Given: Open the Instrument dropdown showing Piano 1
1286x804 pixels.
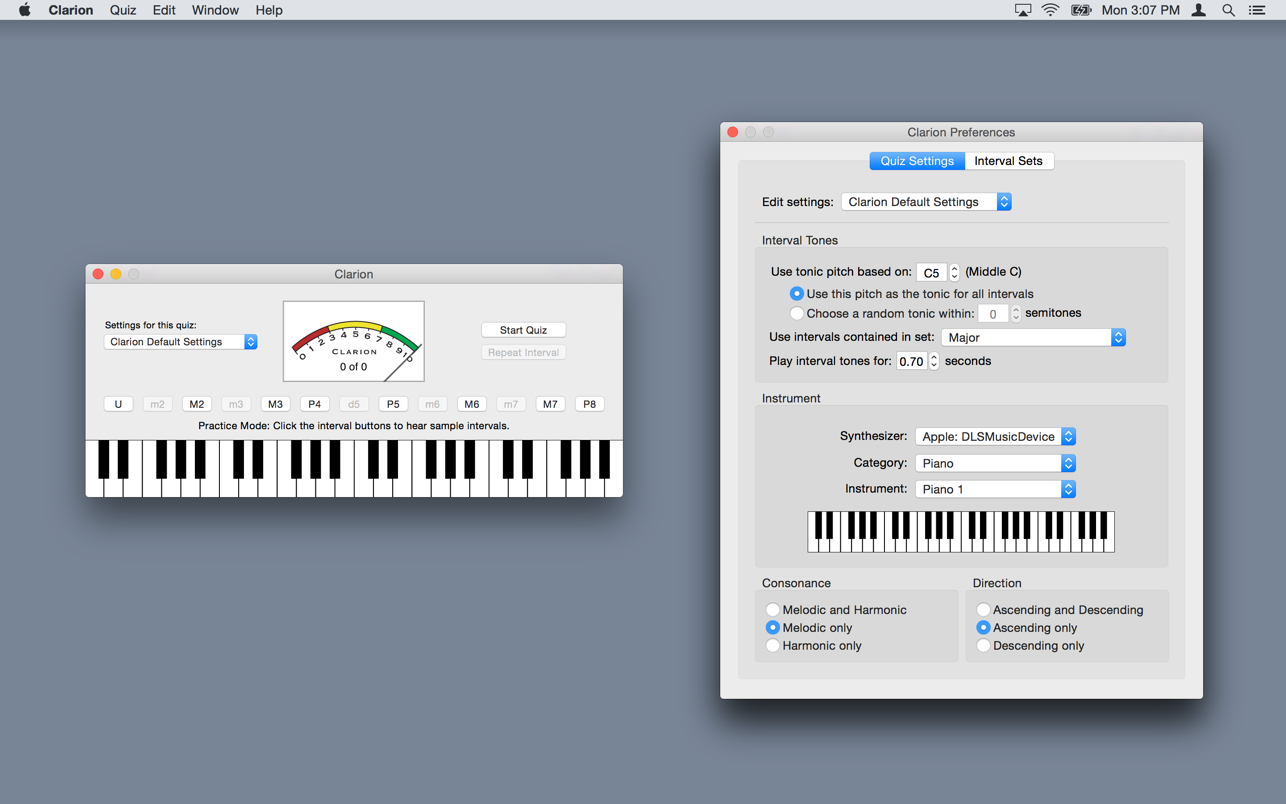Looking at the screenshot, I should (995, 489).
